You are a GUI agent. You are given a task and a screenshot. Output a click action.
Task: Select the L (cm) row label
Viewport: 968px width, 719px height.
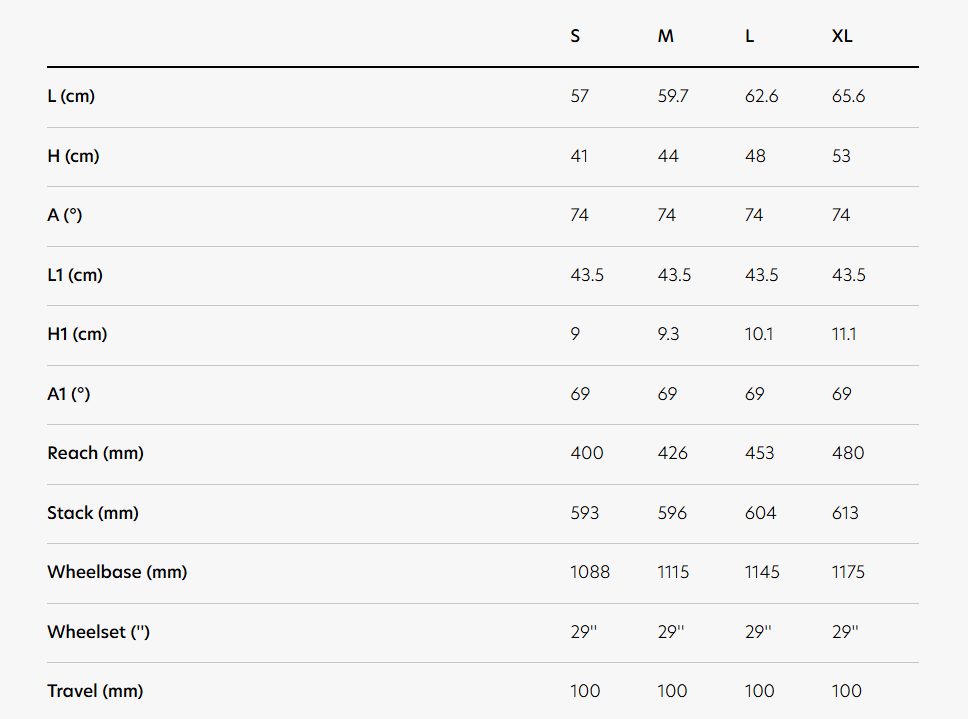pyautogui.click(x=71, y=96)
